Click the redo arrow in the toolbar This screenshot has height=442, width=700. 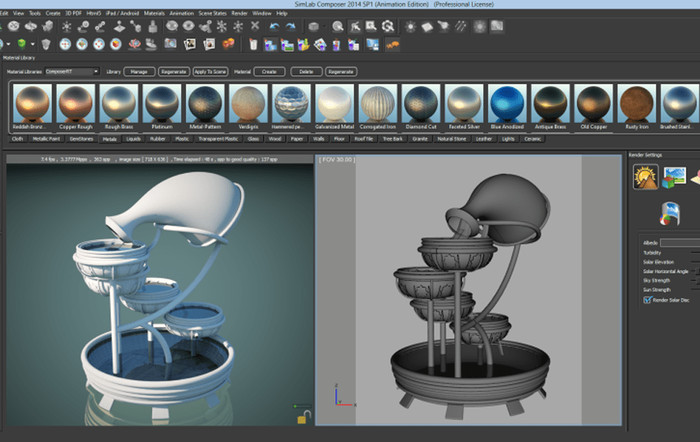pos(291,25)
